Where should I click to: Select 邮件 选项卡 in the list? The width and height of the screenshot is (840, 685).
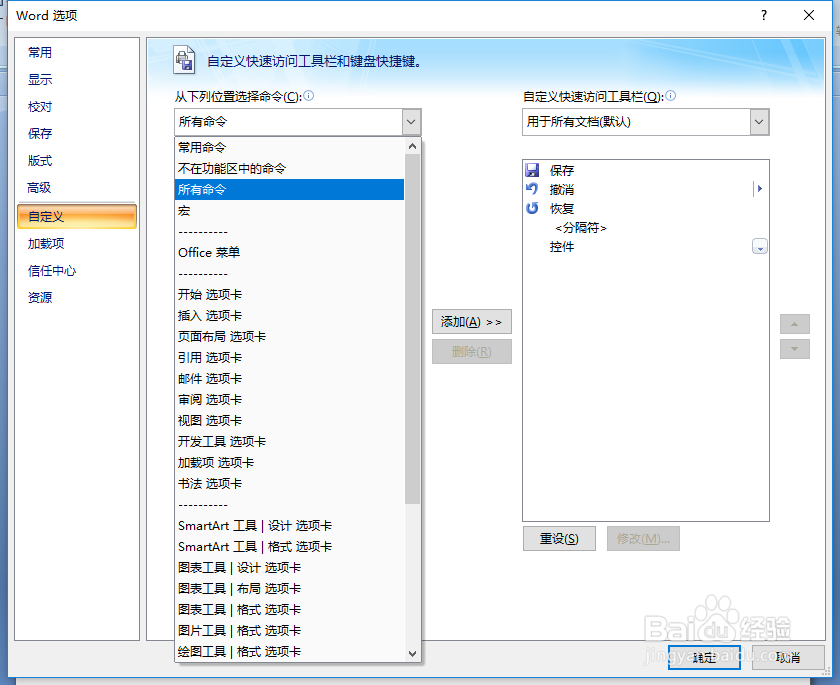click(289, 379)
